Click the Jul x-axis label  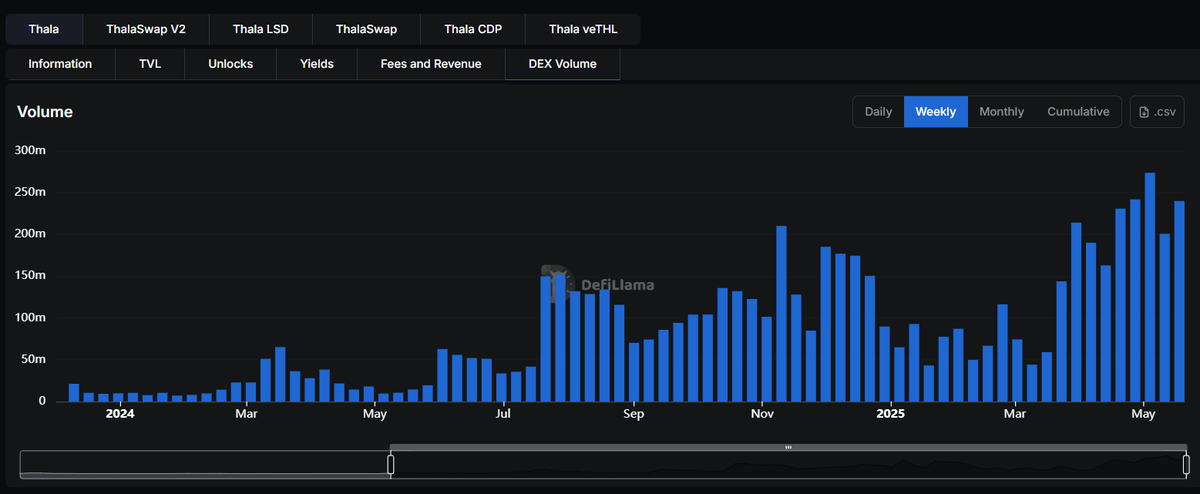(x=503, y=413)
